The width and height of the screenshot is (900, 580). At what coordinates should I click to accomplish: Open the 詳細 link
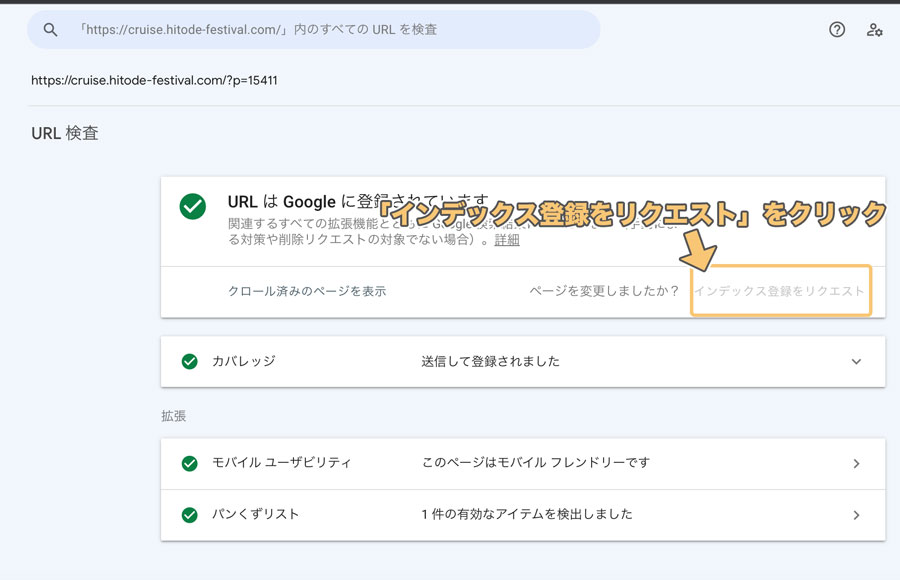point(507,240)
